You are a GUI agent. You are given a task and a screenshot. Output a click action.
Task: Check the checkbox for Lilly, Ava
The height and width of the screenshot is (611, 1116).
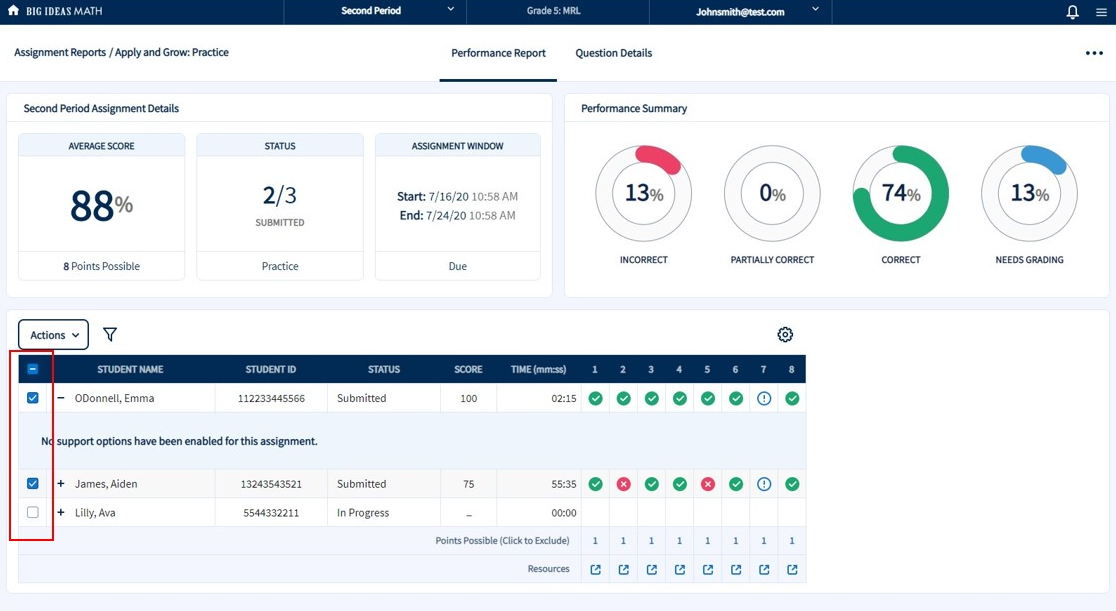tap(33, 513)
